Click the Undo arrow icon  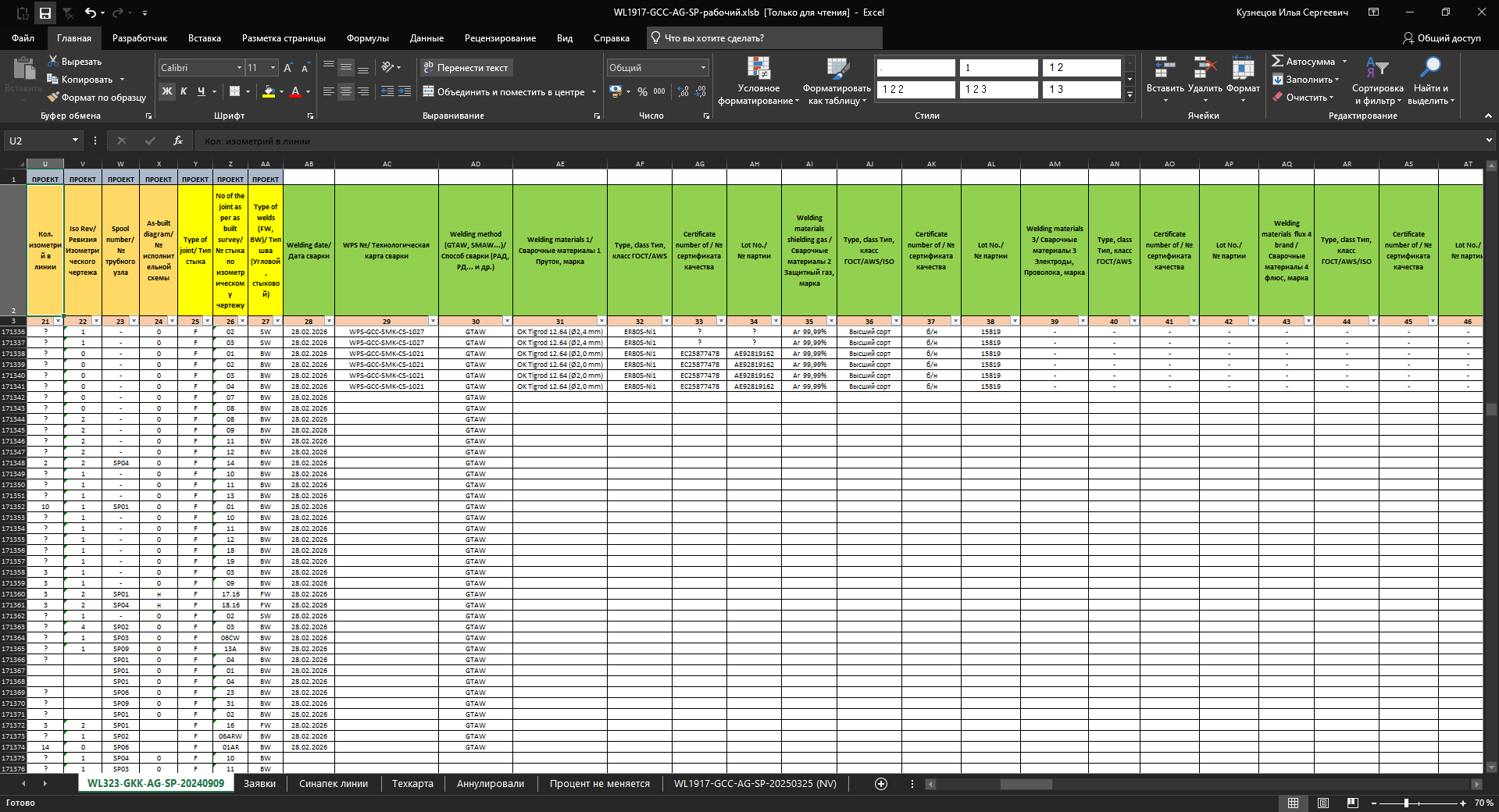click(91, 12)
